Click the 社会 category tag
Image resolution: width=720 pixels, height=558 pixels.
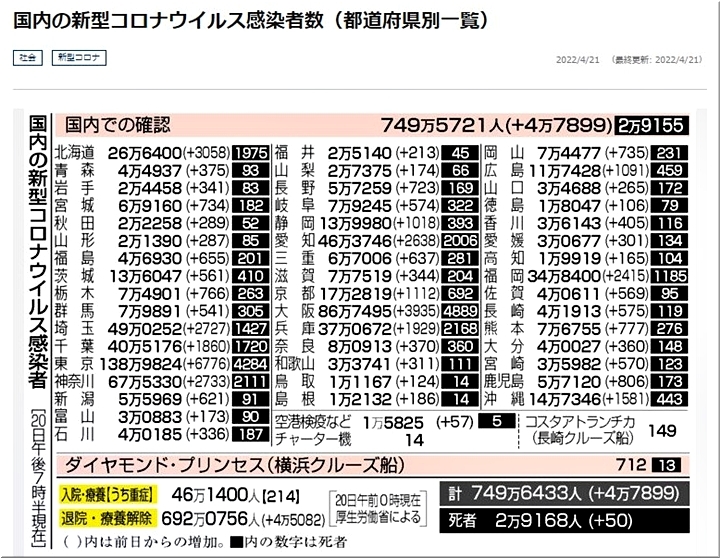click(28, 58)
